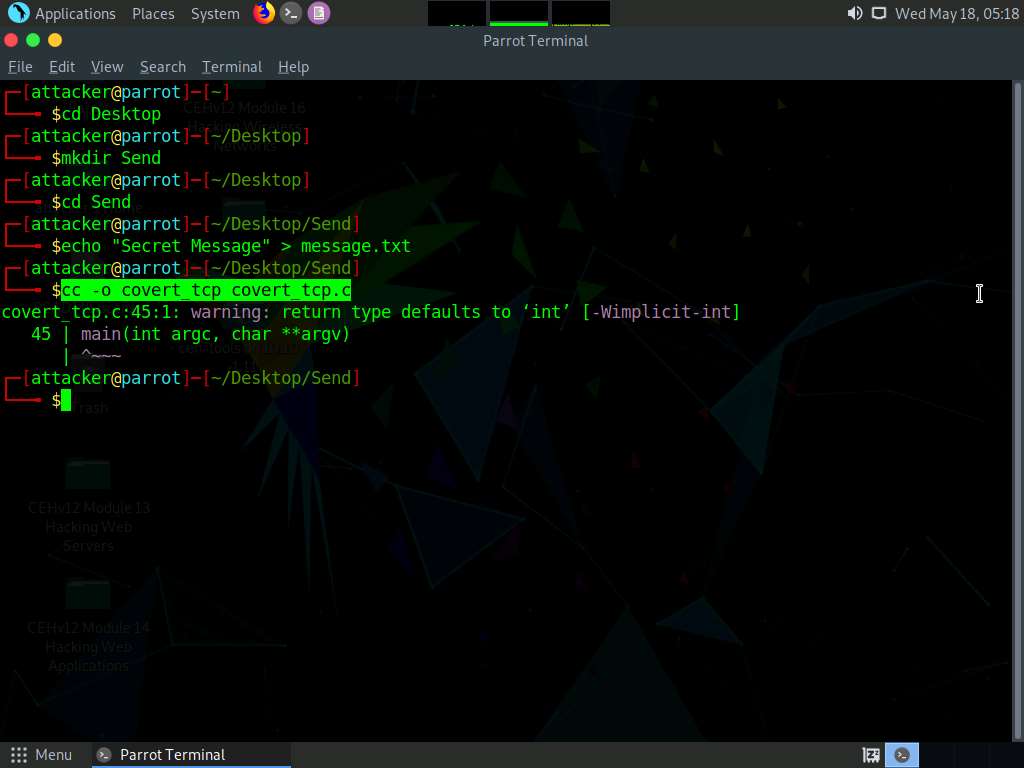This screenshot has height=768, width=1024.
Task: Launch Firefox from the top panel
Action: pos(264,13)
